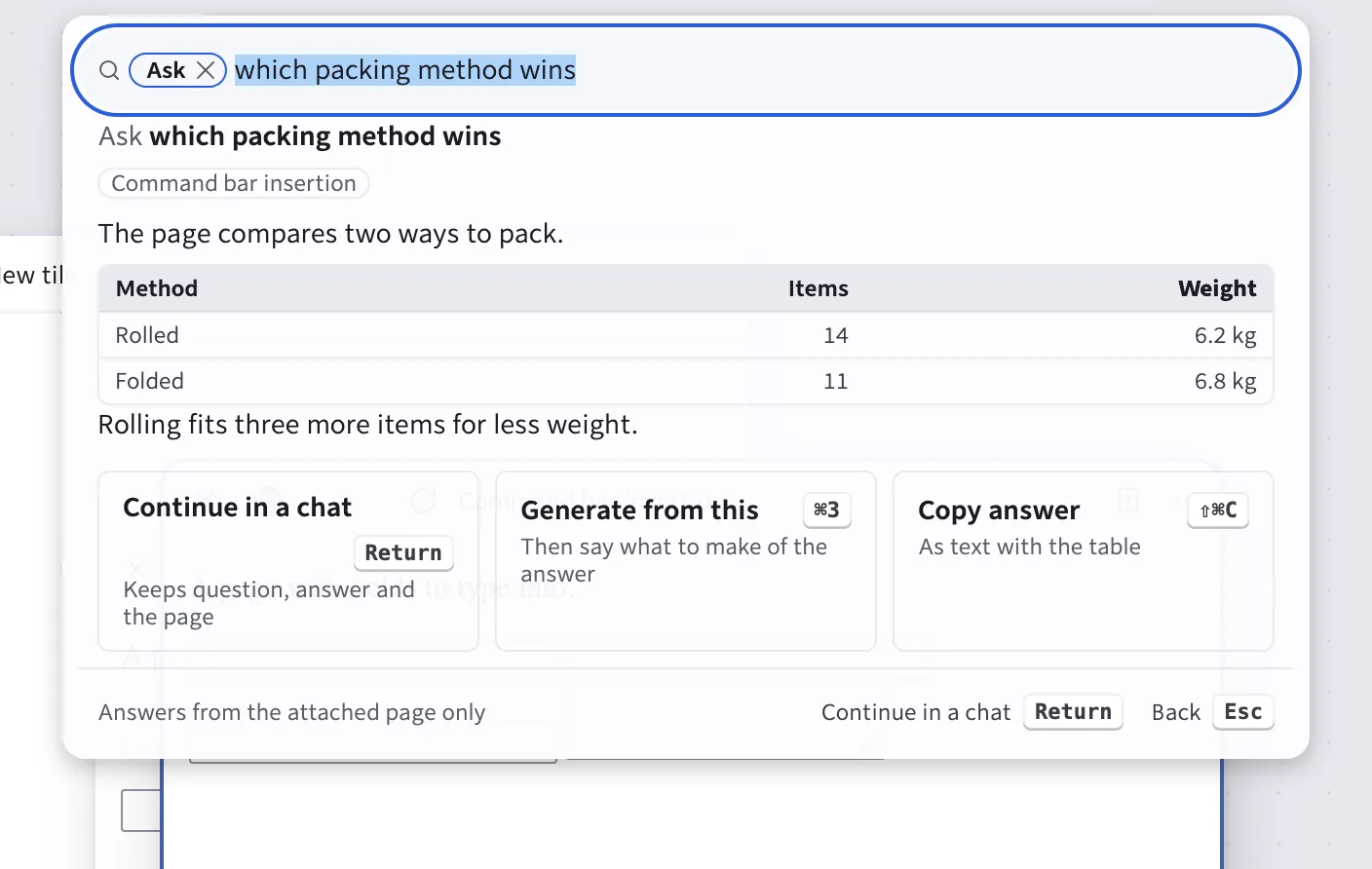
Task: Click the 11 items value
Action: [836, 381]
